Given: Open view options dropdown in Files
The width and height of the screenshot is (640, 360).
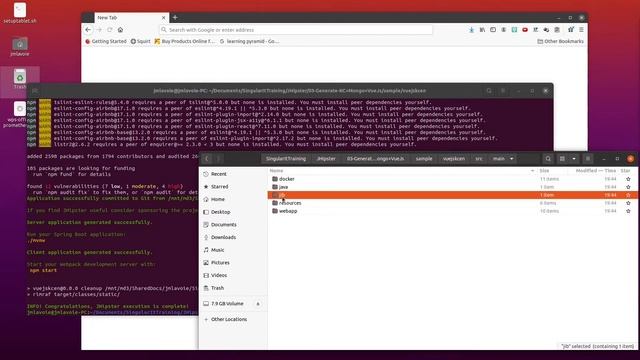Looking at the screenshot, I should click(574, 159).
